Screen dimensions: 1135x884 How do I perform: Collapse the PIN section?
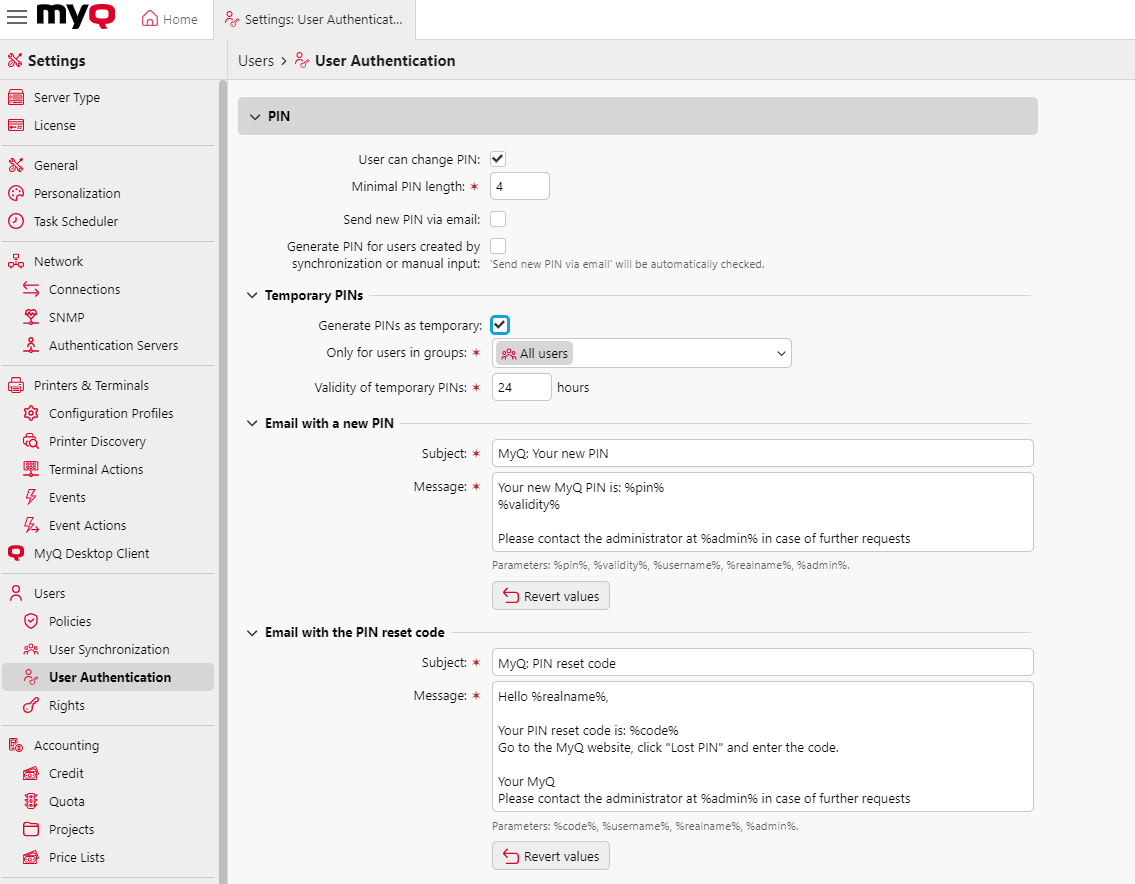pyautogui.click(x=256, y=116)
